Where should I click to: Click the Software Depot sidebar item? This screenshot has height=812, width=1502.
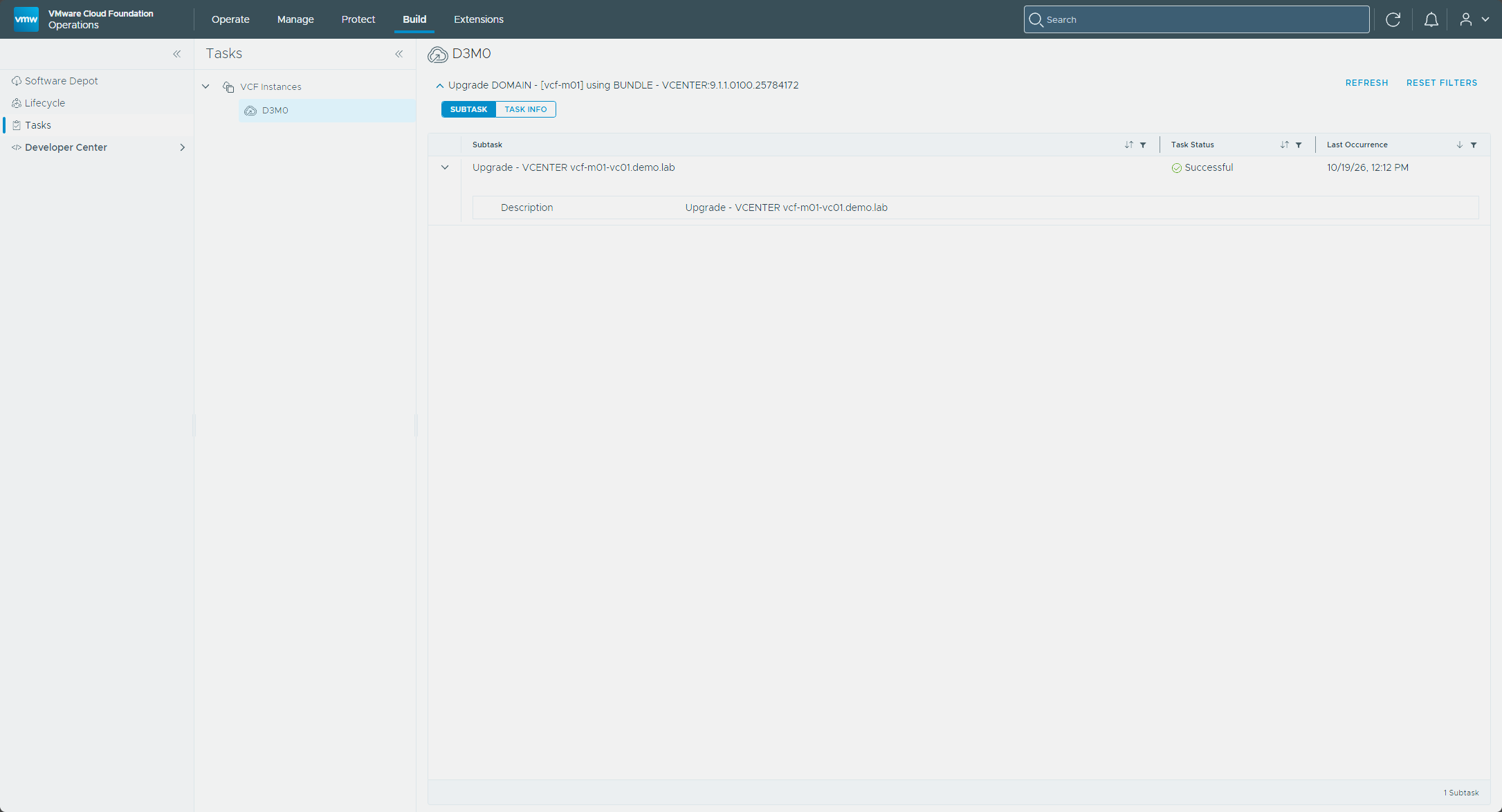coord(61,81)
